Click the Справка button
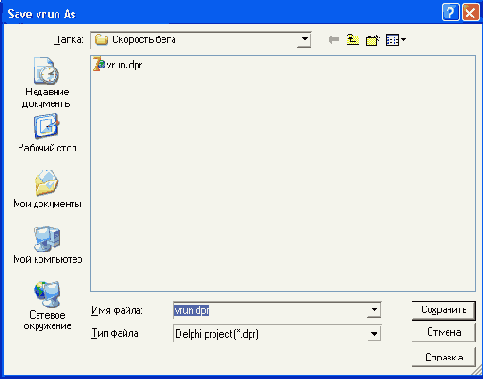 [444, 357]
